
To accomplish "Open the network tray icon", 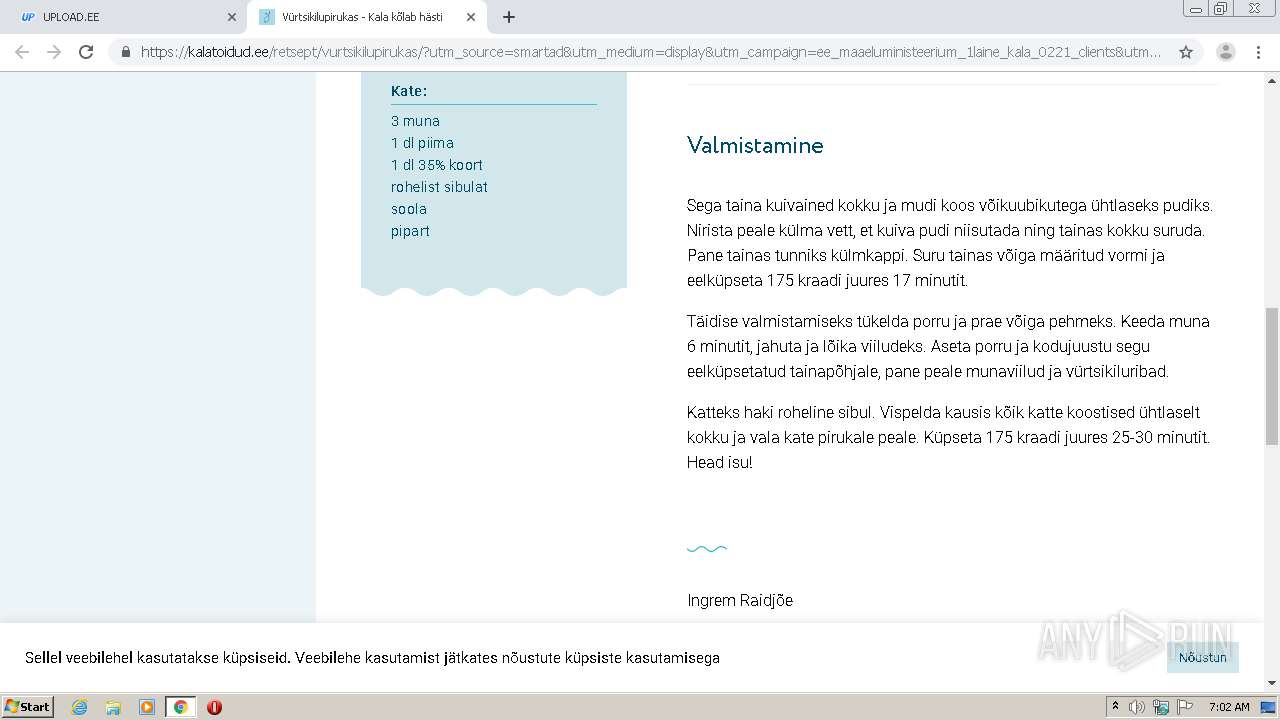I will 1161,707.
